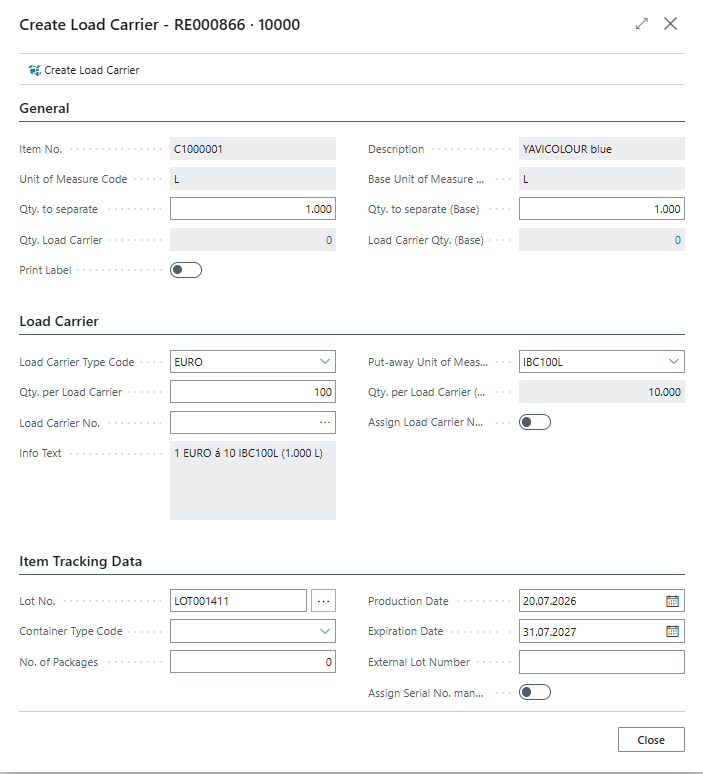The image size is (703, 774).
Task: Open Expiration Date calendar picker
Action: [672, 631]
